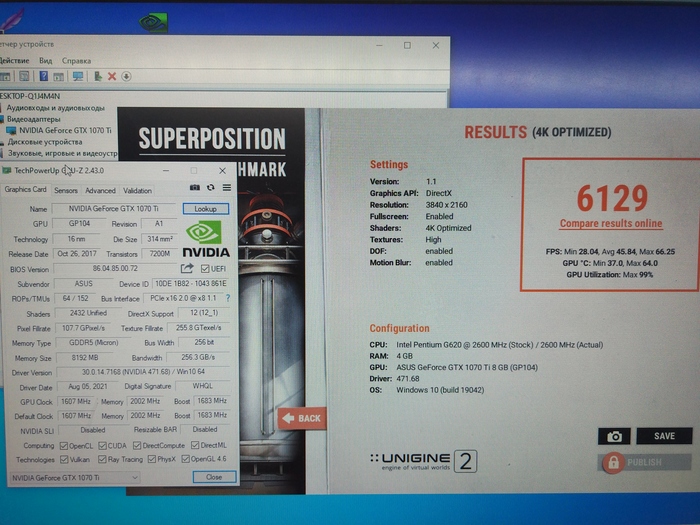700x525 pixels.
Task: Click the BIOS Version field 86.04.85.00.72
Action: pos(115,268)
